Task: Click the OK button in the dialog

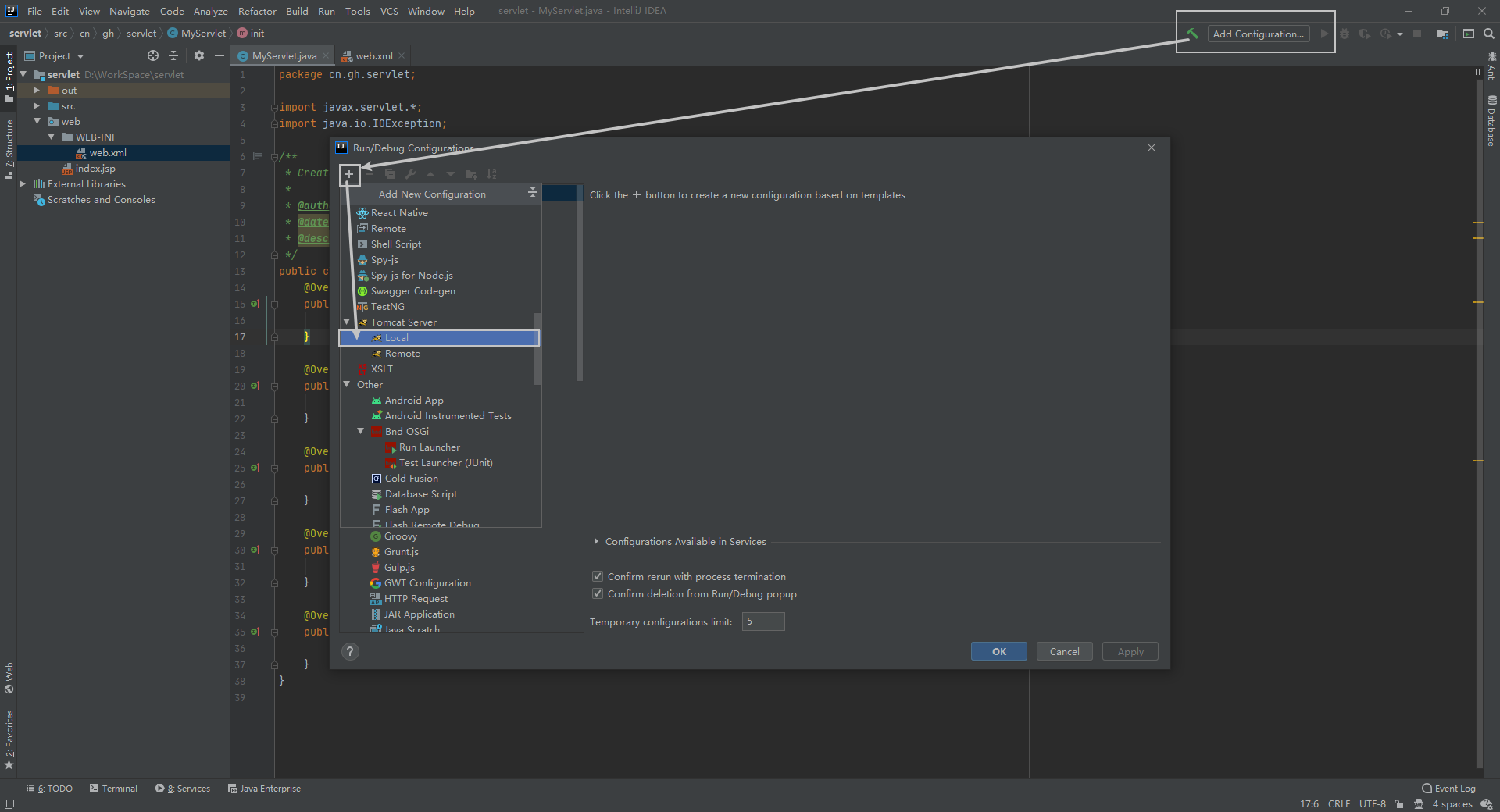Action: (x=999, y=651)
